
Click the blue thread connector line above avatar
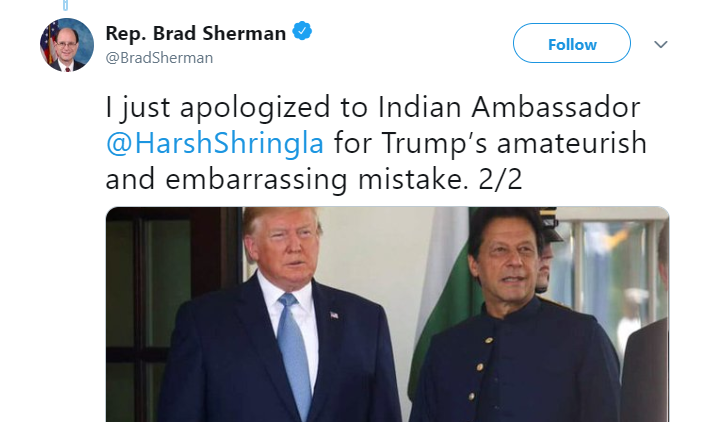(65, 5)
